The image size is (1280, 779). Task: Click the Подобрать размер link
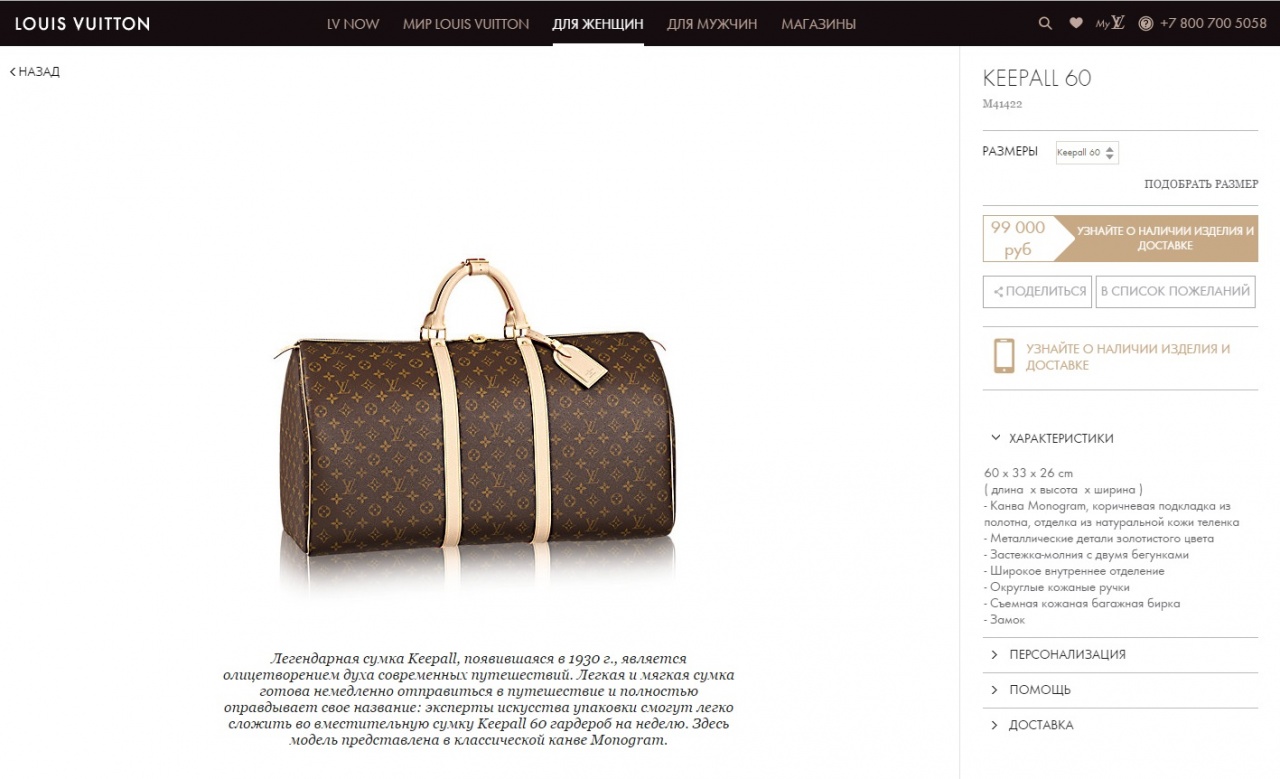coord(1201,184)
